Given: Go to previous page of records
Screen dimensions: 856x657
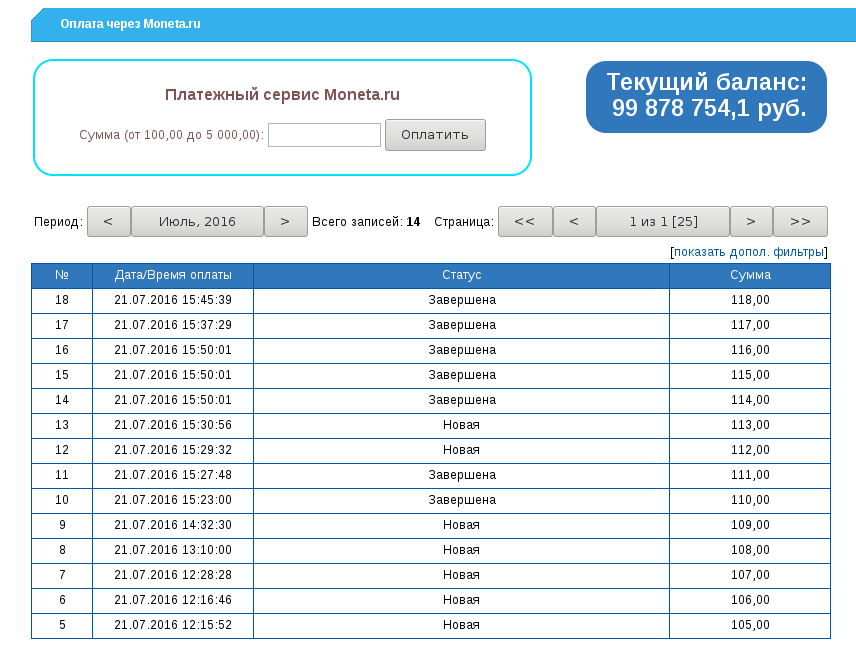Looking at the screenshot, I should (x=574, y=222).
